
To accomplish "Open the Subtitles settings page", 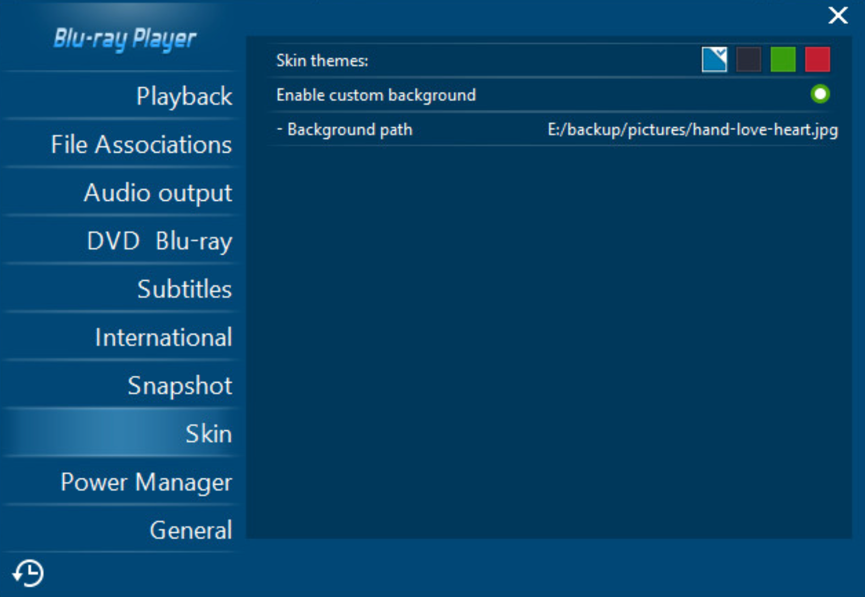I will pos(120,289).
